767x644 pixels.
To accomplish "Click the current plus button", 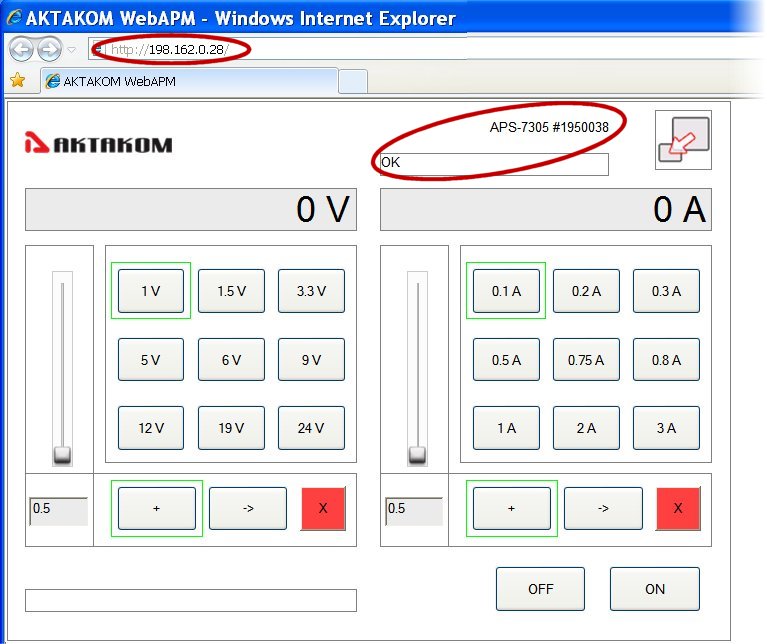I will 512,508.
